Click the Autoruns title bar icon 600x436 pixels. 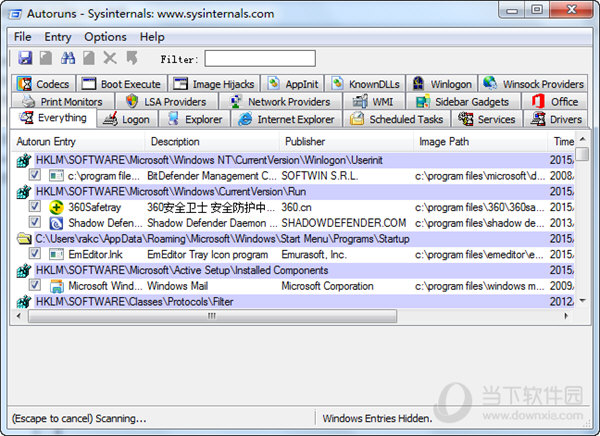click(x=16, y=14)
